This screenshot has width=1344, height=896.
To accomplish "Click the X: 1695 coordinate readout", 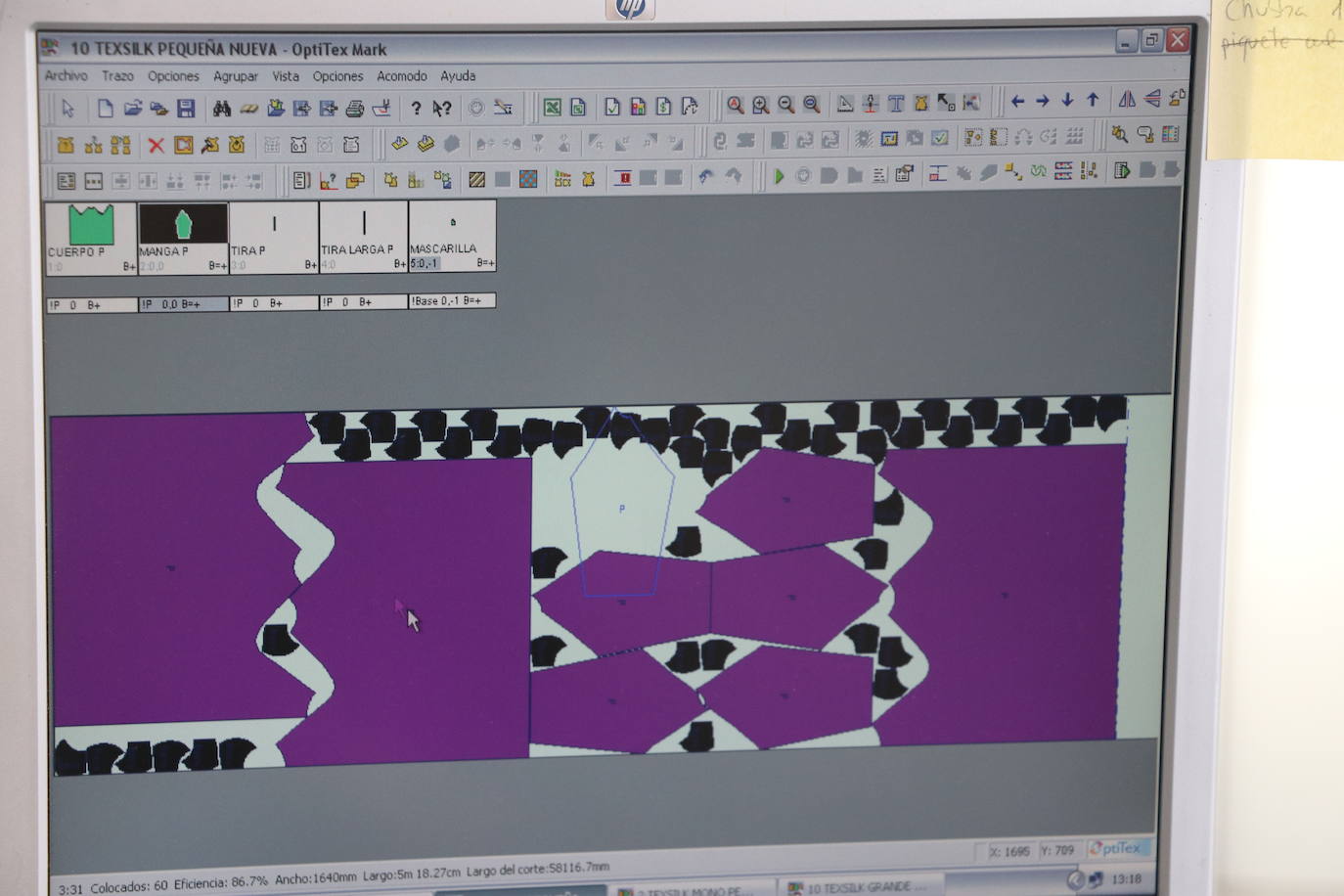I will point(1009,852).
